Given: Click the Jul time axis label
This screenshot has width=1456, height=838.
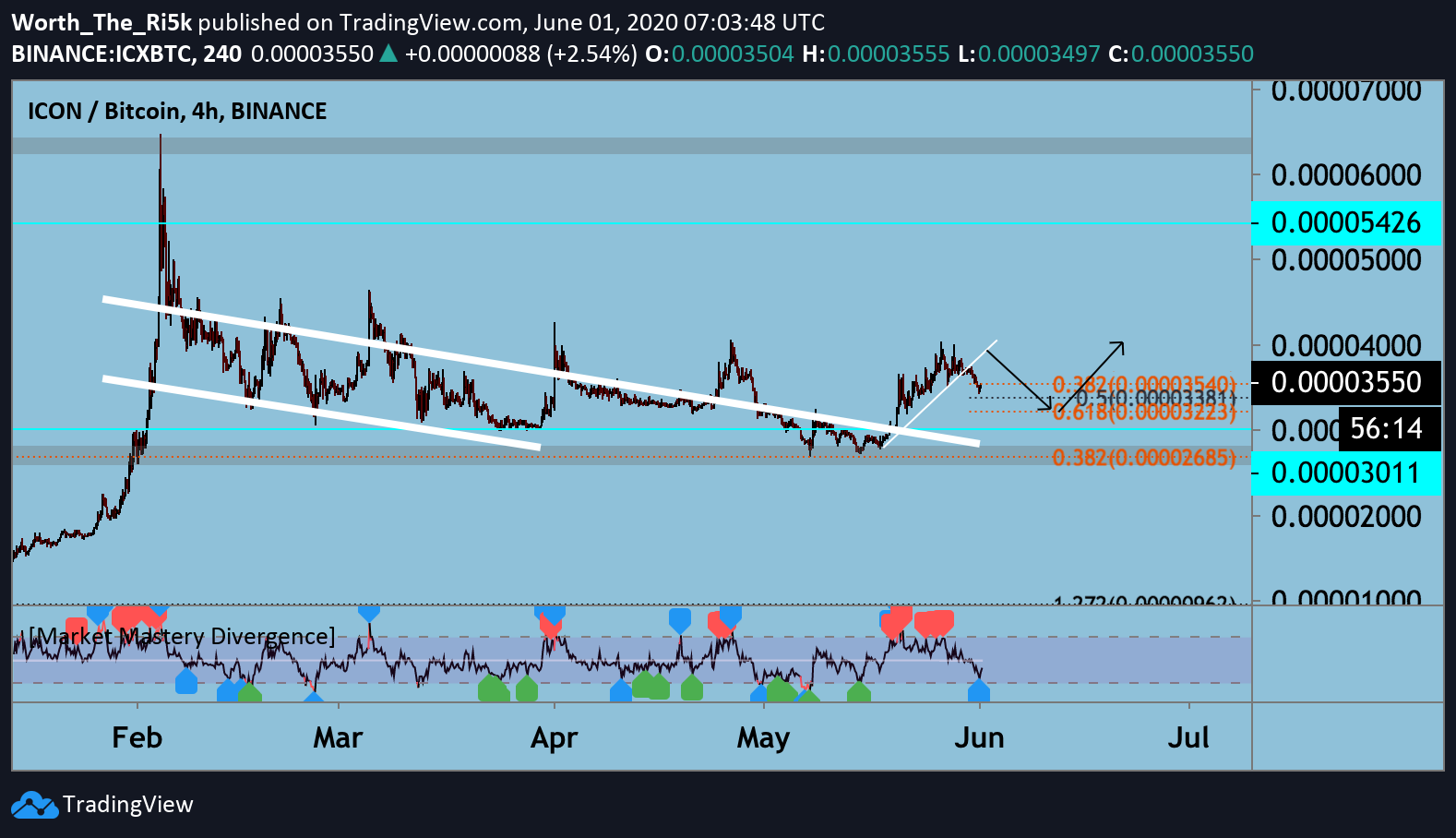Looking at the screenshot, I should click(x=1188, y=737).
